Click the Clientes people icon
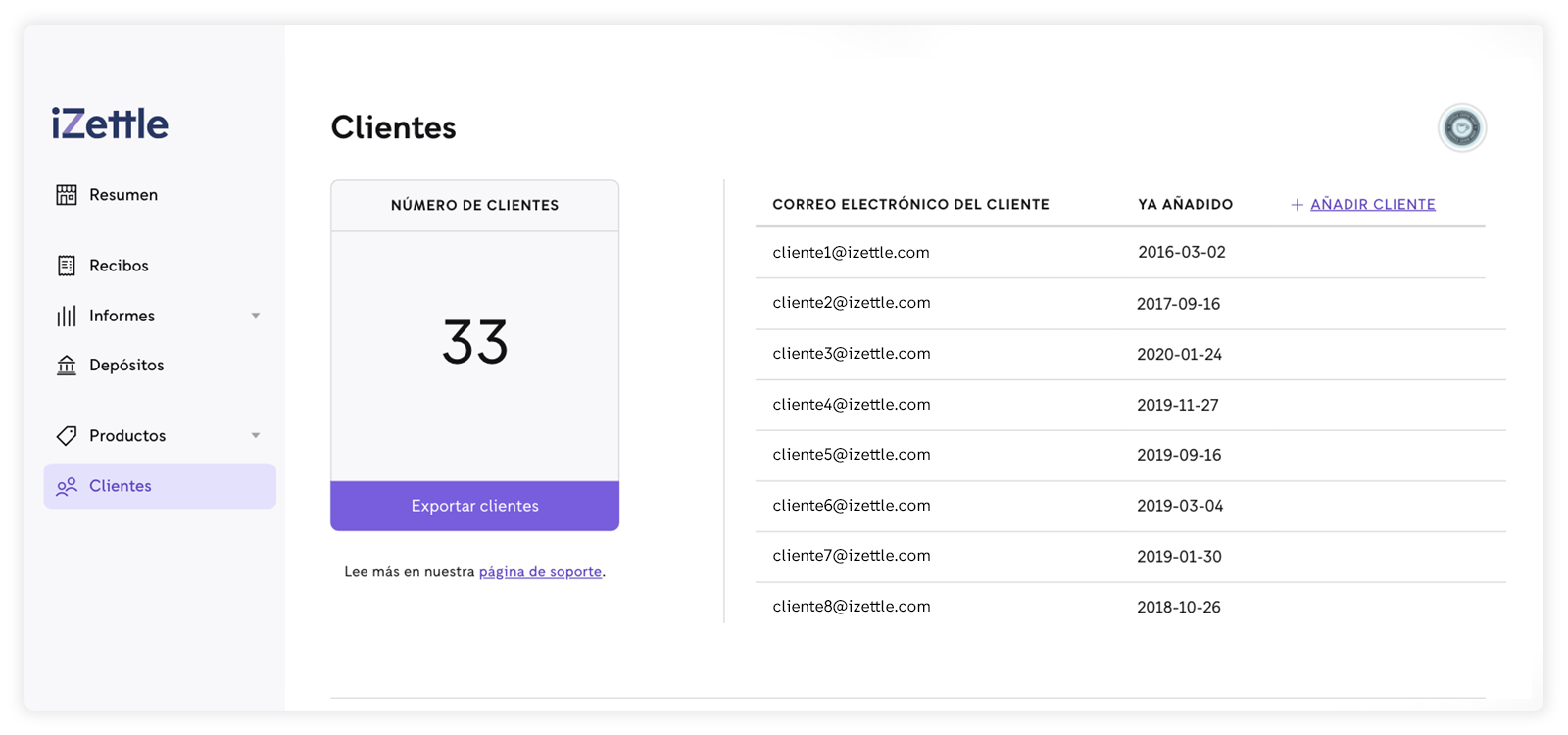1568x735 pixels. coord(66,486)
